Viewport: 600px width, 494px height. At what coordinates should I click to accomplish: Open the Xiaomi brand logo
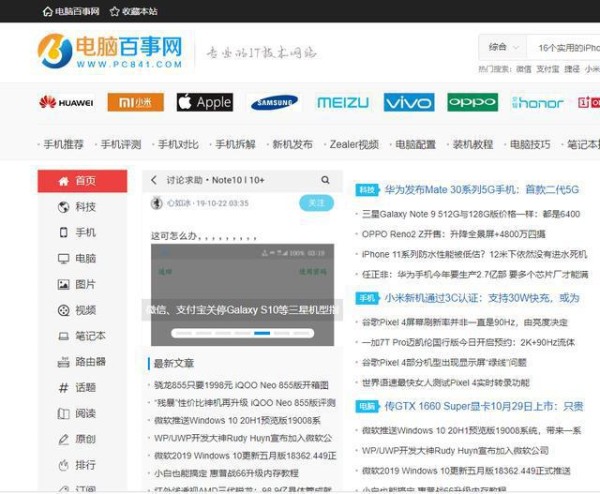tap(135, 102)
